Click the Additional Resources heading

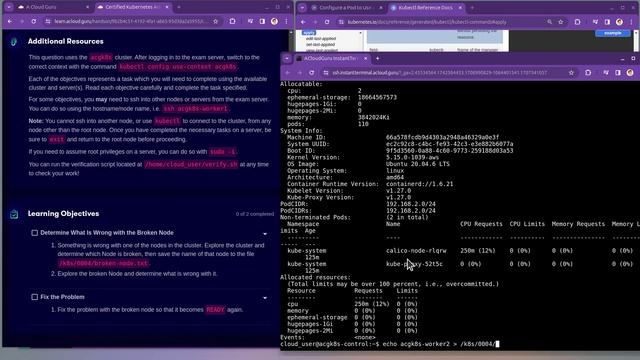(65, 41)
